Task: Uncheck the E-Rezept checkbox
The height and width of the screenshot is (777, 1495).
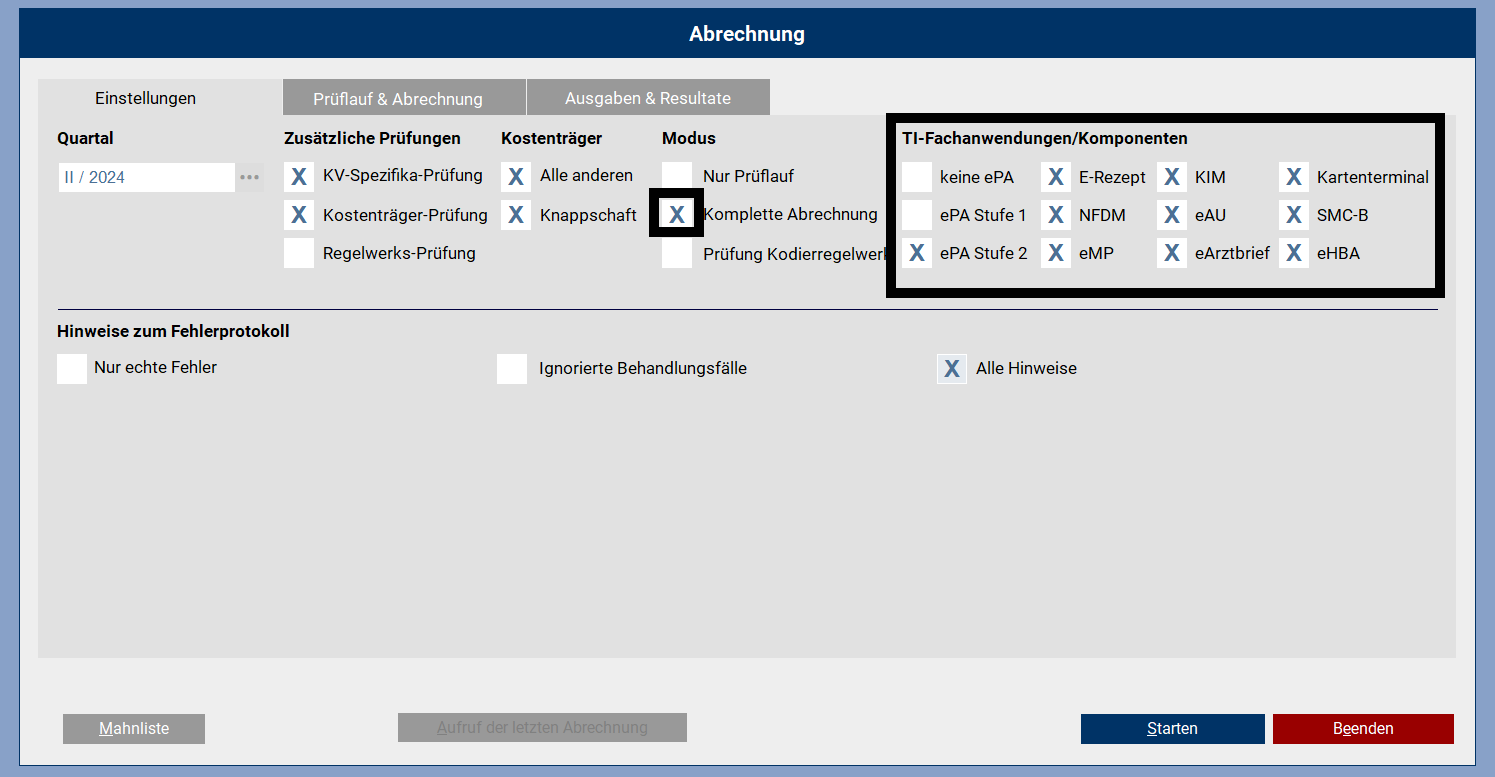Action: [x=1055, y=178]
